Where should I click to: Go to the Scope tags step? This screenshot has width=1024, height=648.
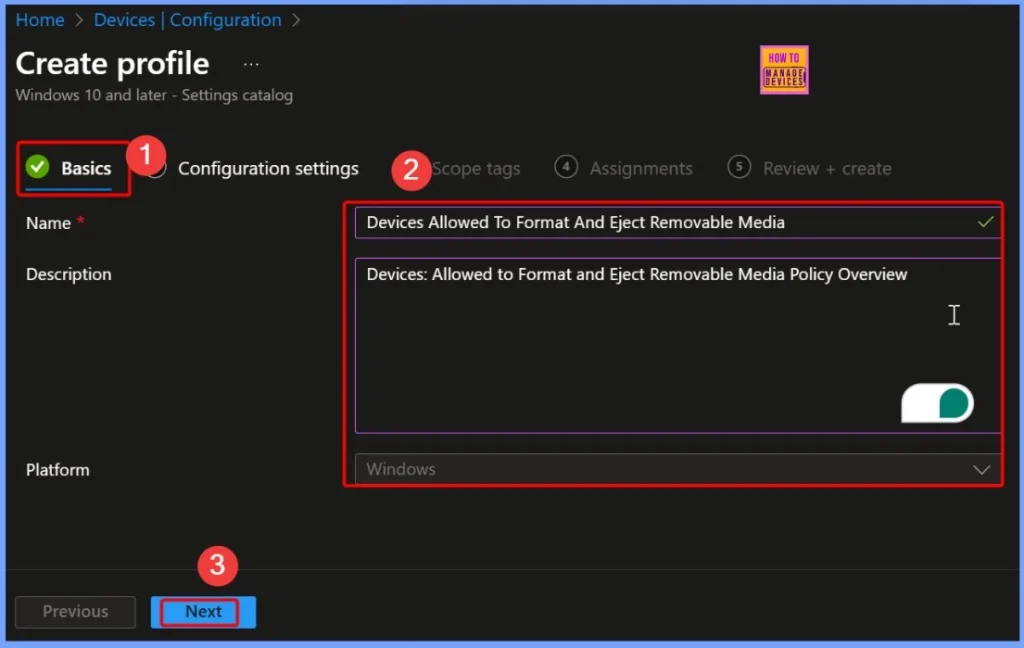pyautogui.click(x=476, y=169)
